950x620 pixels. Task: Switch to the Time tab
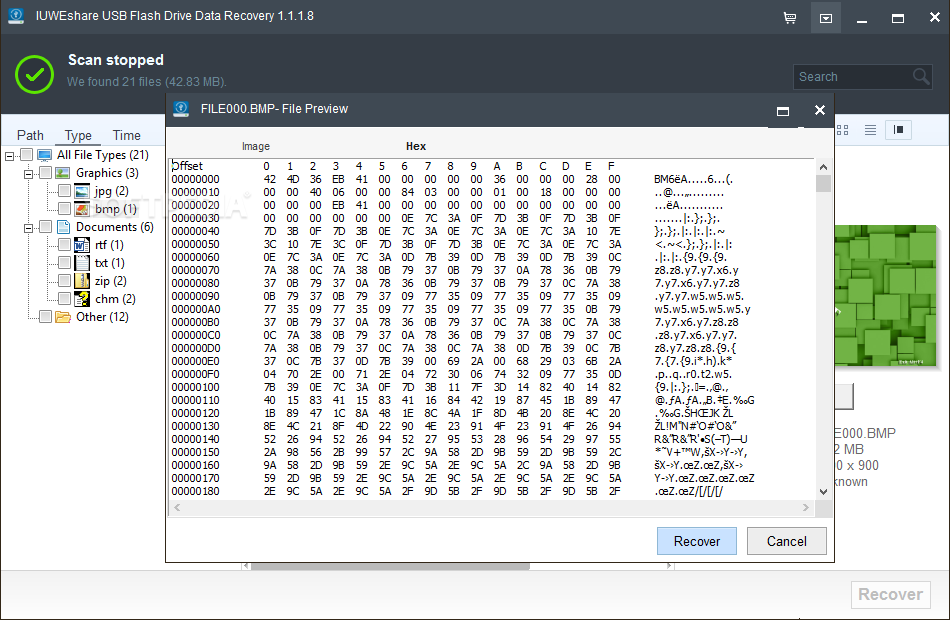tap(127, 135)
